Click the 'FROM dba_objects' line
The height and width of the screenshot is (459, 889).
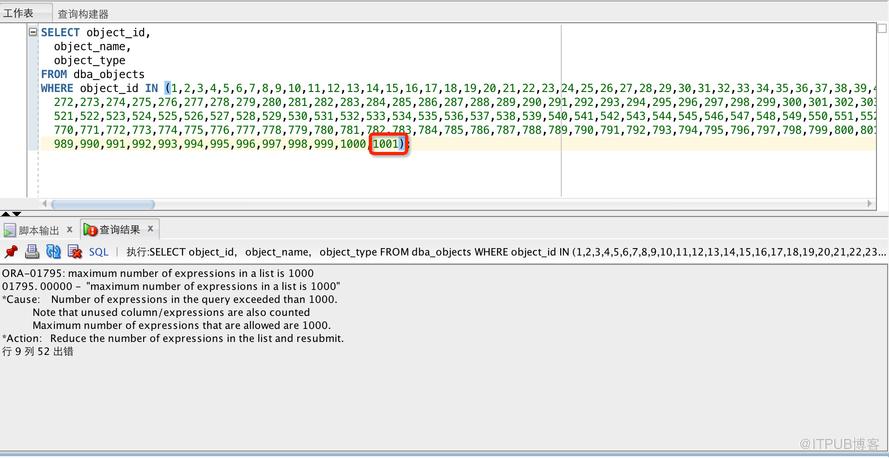pos(92,74)
